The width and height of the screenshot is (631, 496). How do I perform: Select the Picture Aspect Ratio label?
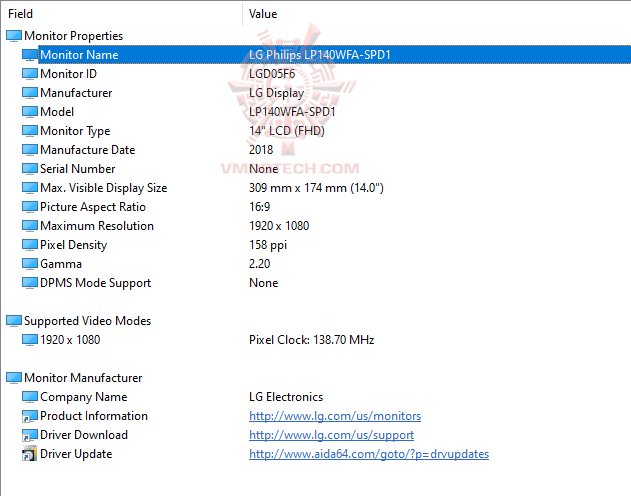click(93, 207)
